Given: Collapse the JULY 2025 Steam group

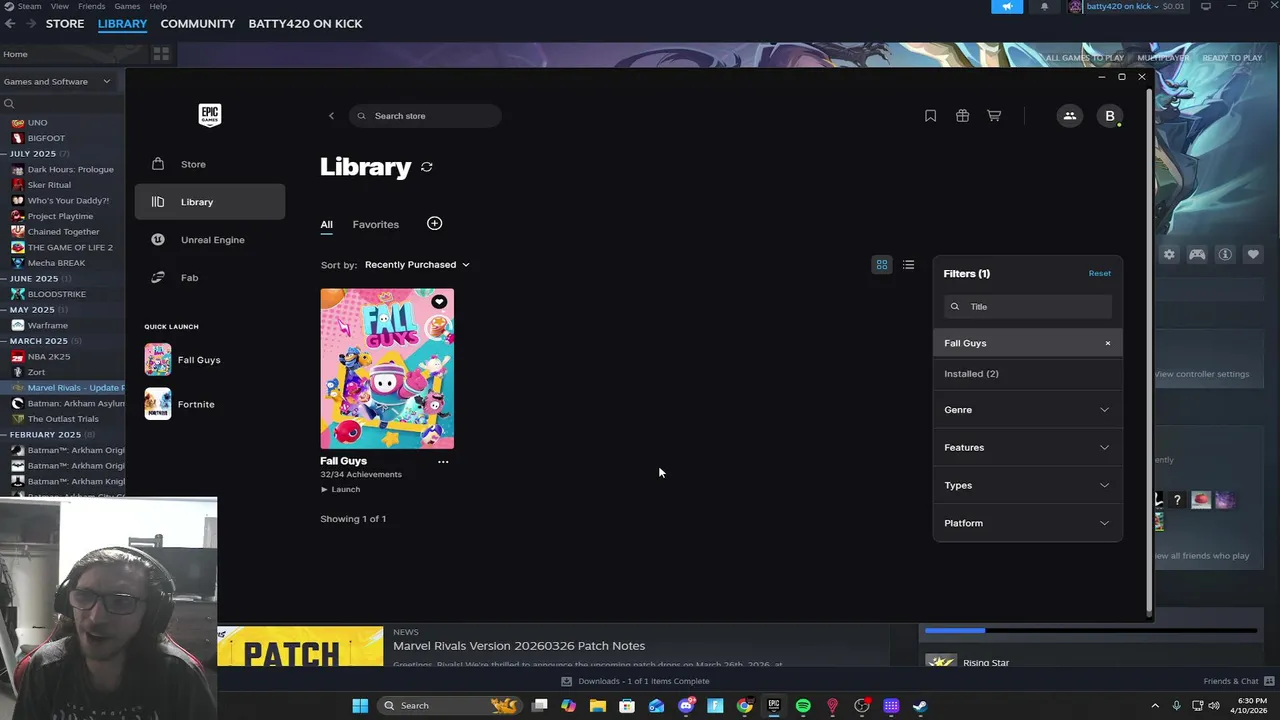Looking at the screenshot, I should coord(32,154).
